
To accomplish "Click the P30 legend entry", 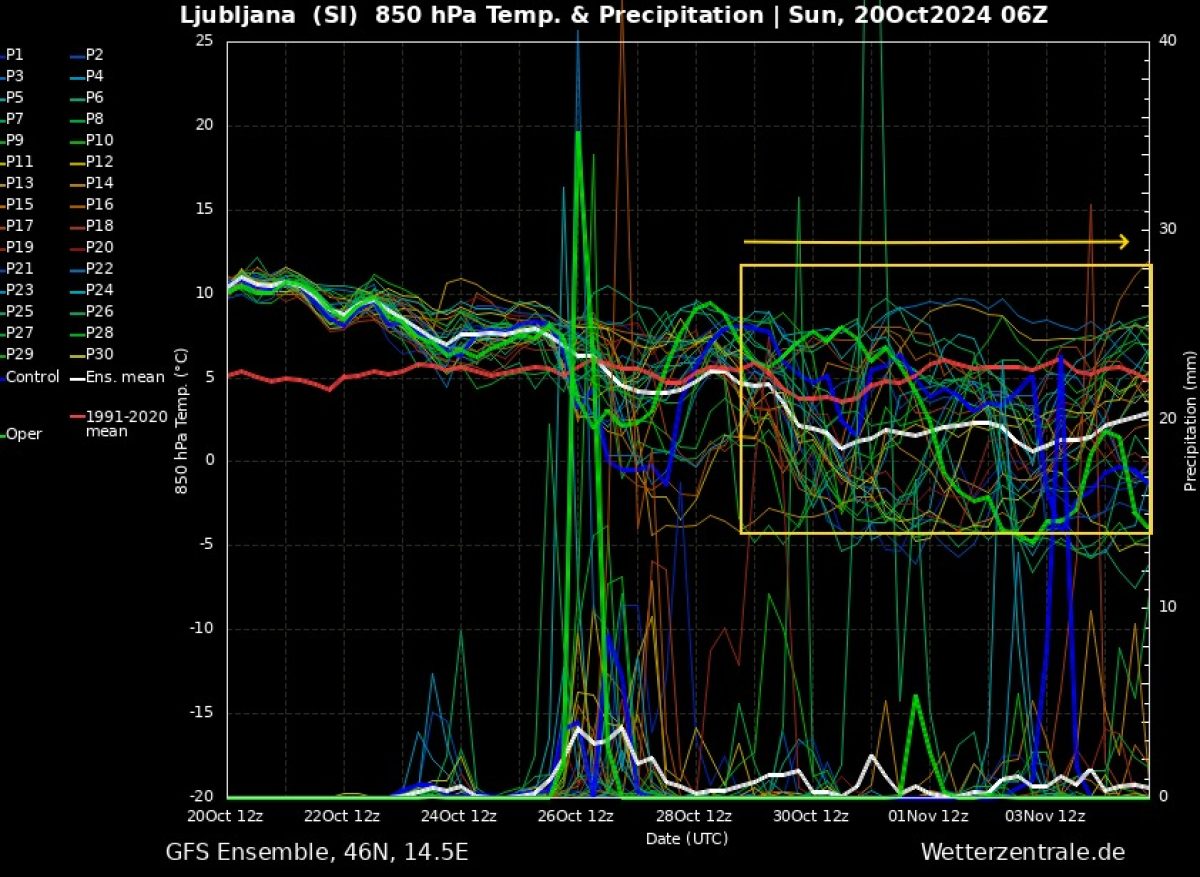I will (99, 354).
